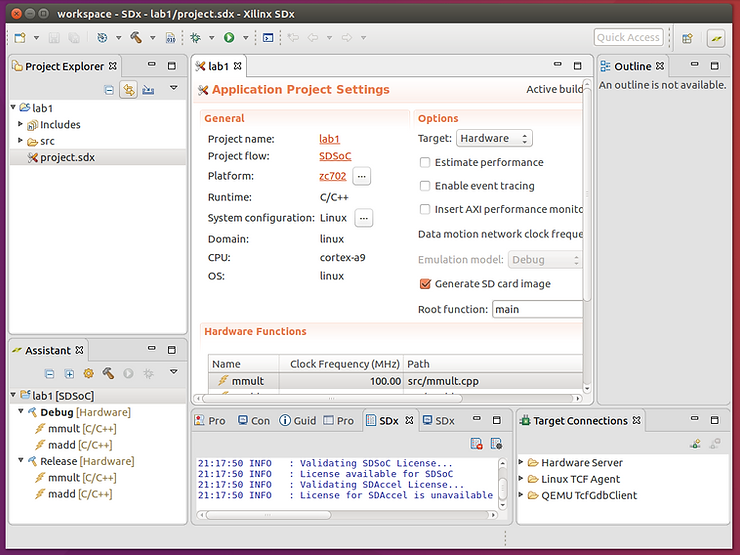This screenshot has width=740, height=555.
Task: Select mmult [C/C++] under Debug
Action: pyautogui.click(x=82, y=429)
